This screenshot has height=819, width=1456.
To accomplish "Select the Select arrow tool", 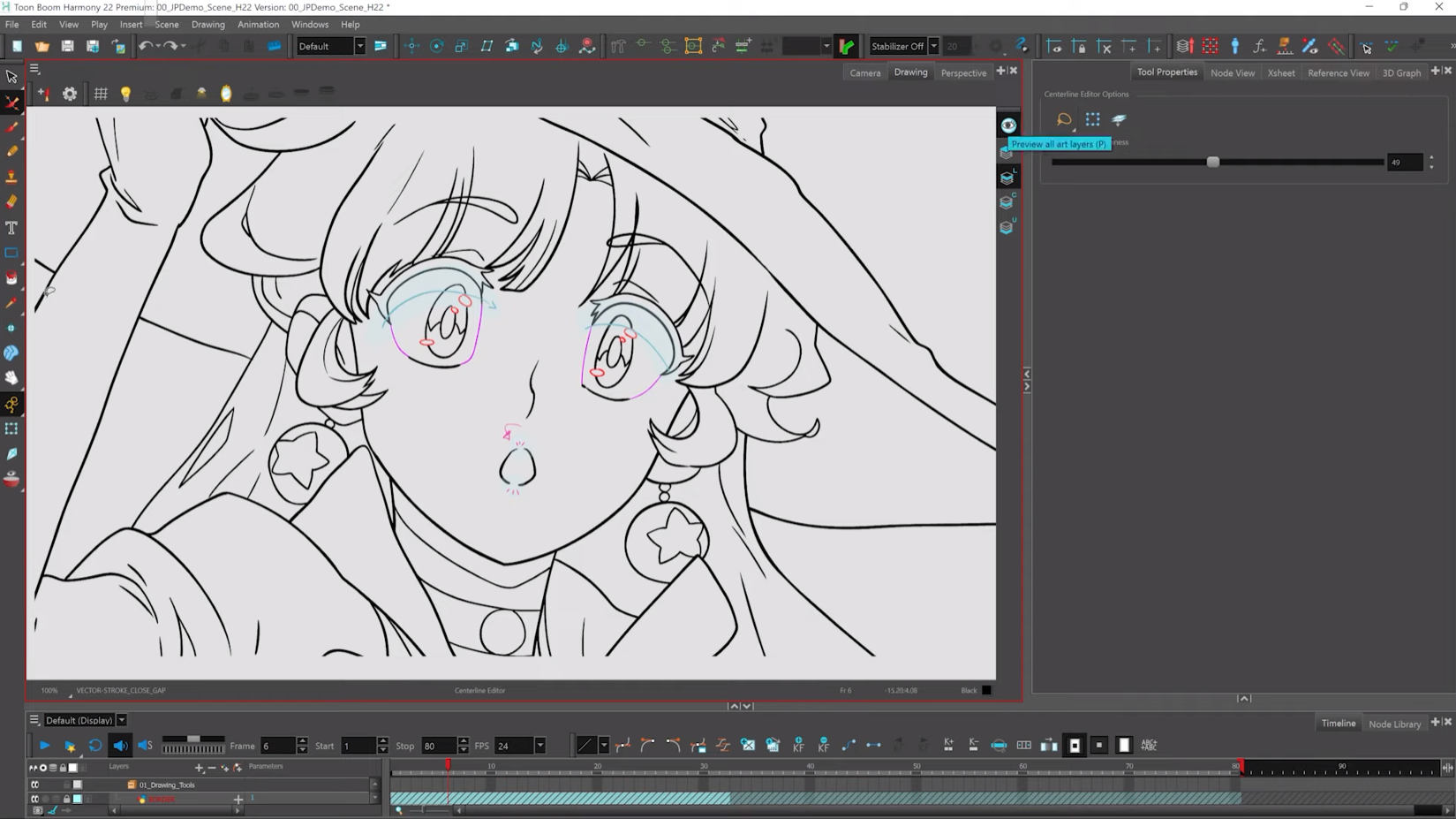I will click(x=11, y=77).
